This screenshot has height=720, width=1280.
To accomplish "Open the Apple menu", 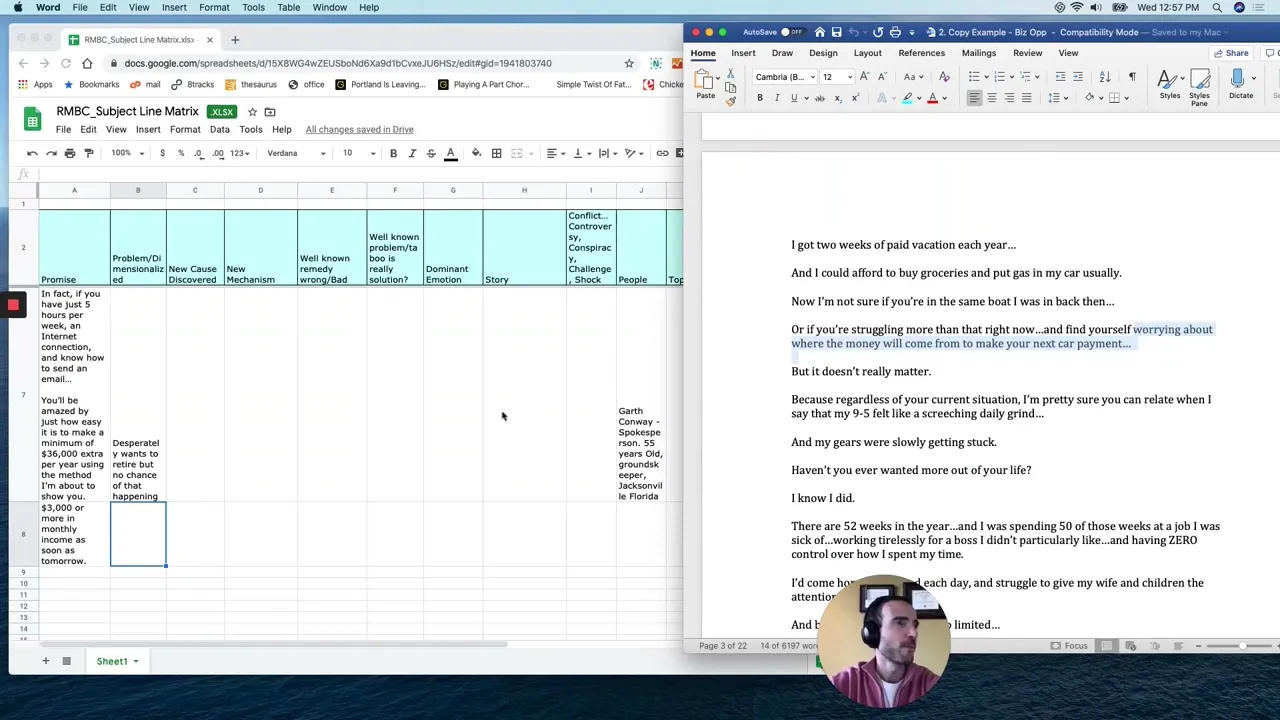I will click(x=17, y=7).
